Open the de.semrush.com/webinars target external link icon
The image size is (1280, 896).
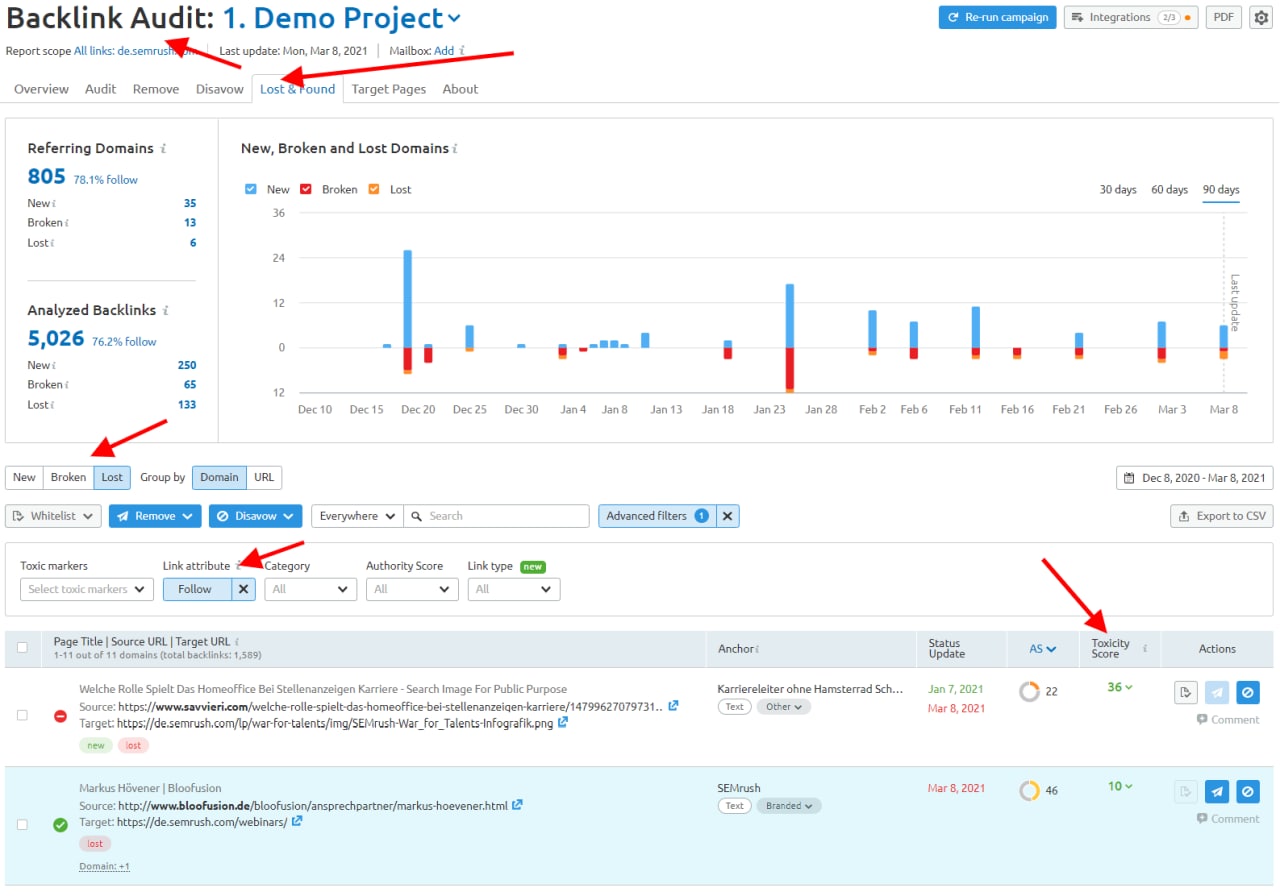(297, 821)
